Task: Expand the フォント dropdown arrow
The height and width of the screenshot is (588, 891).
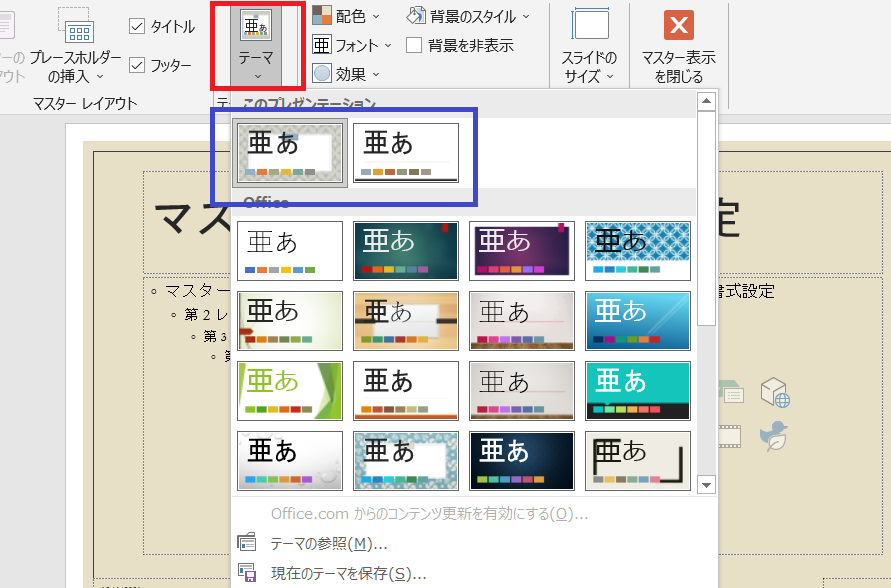Action: (386, 44)
